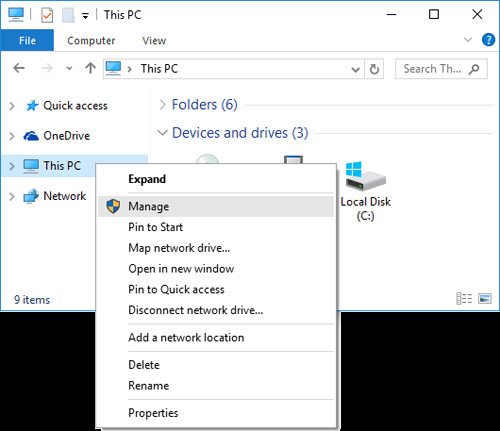The image size is (500, 431).
Task: Go forward with the right arrow
Action: (x=47, y=68)
